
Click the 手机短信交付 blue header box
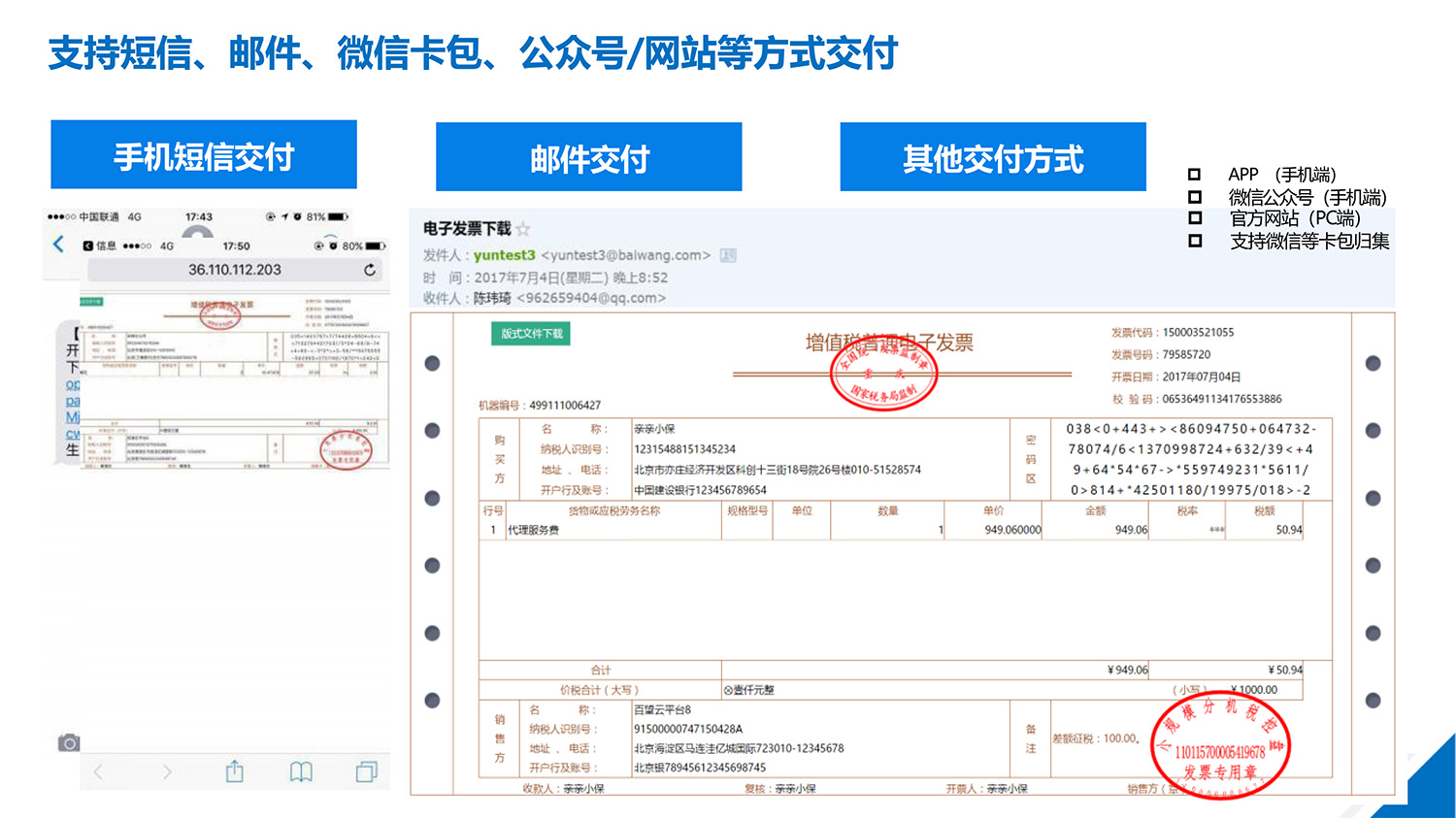[x=204, y=155]
